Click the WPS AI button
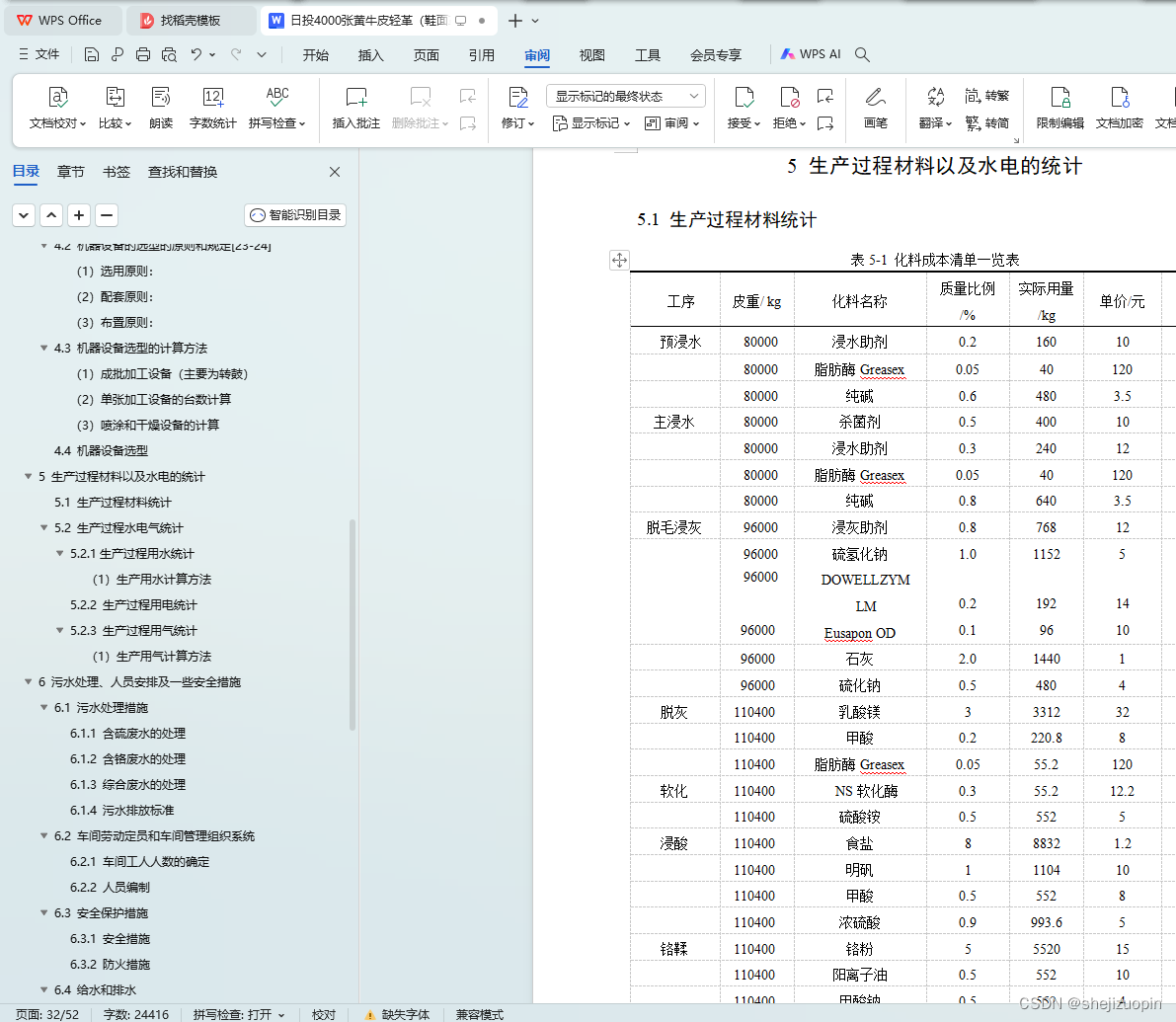The height and width of the screenshot is (1022, 1176). click(x=810, y=54)
